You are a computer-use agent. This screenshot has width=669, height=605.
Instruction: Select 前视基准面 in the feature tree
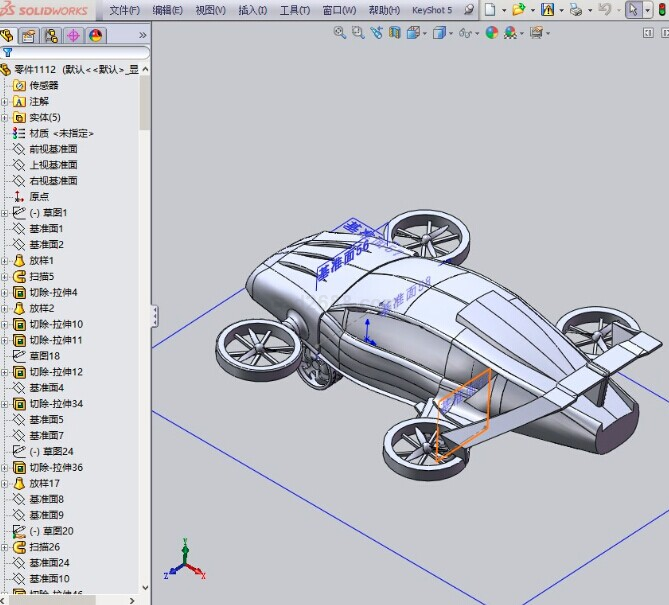click(53, 149)
